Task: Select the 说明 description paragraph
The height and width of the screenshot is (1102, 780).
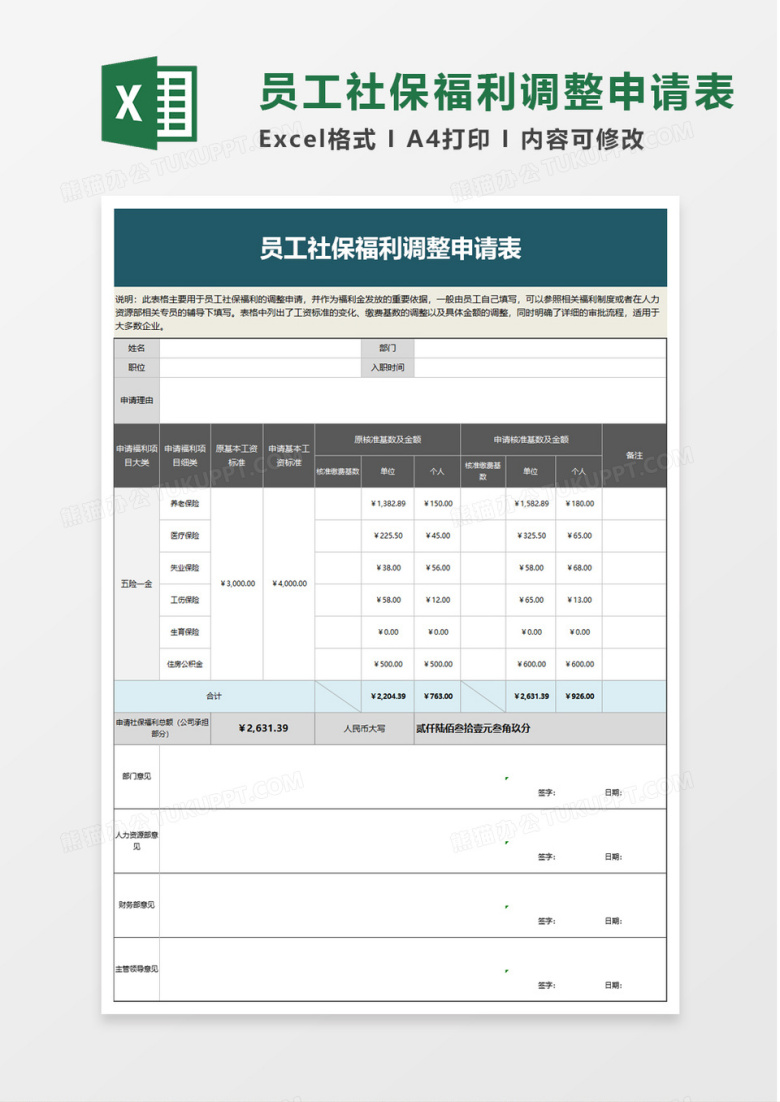Action: pos(390,313)
